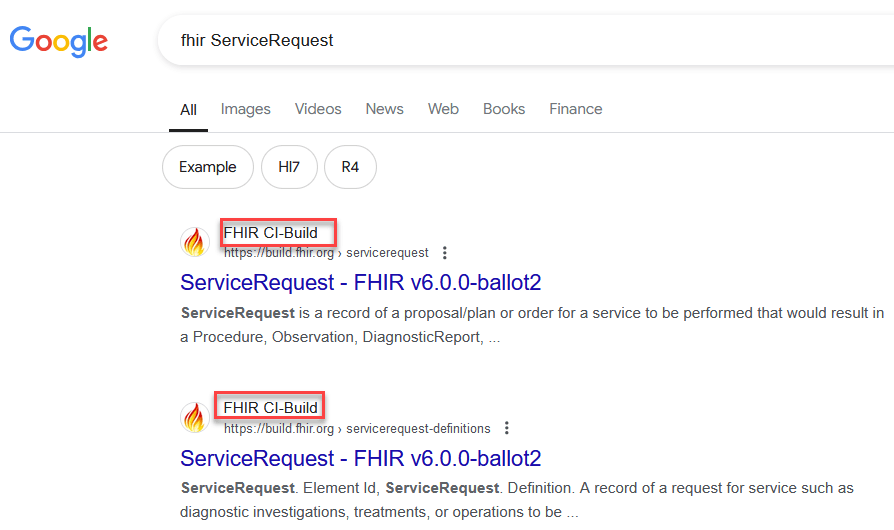
Task: Click the Google logo
Action: (59, 41)
